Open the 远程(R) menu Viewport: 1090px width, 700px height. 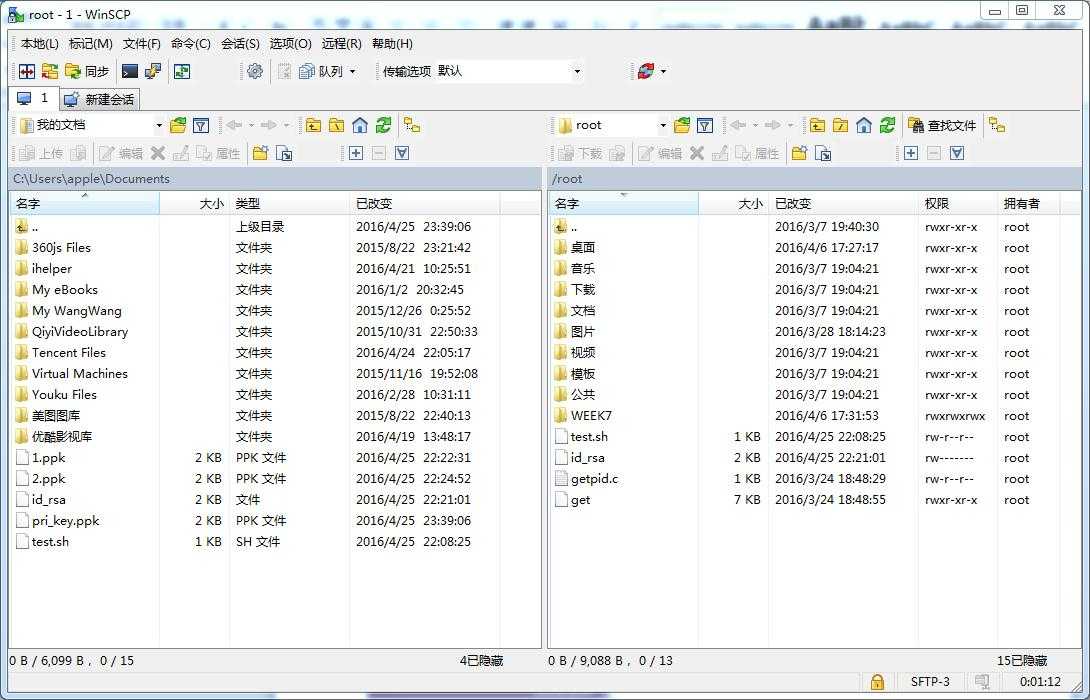341,43
